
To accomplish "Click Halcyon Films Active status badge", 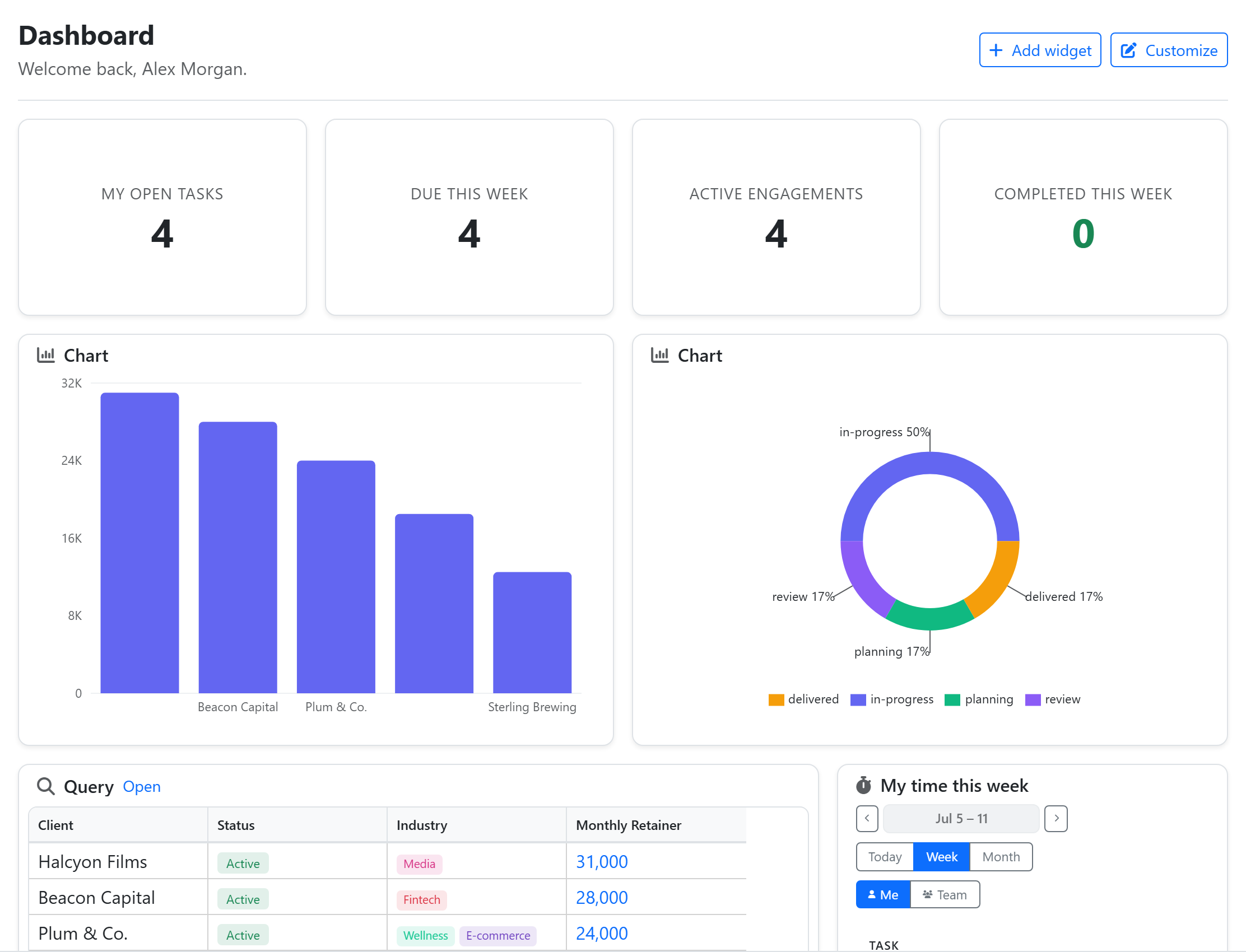I will click(243, 863).
